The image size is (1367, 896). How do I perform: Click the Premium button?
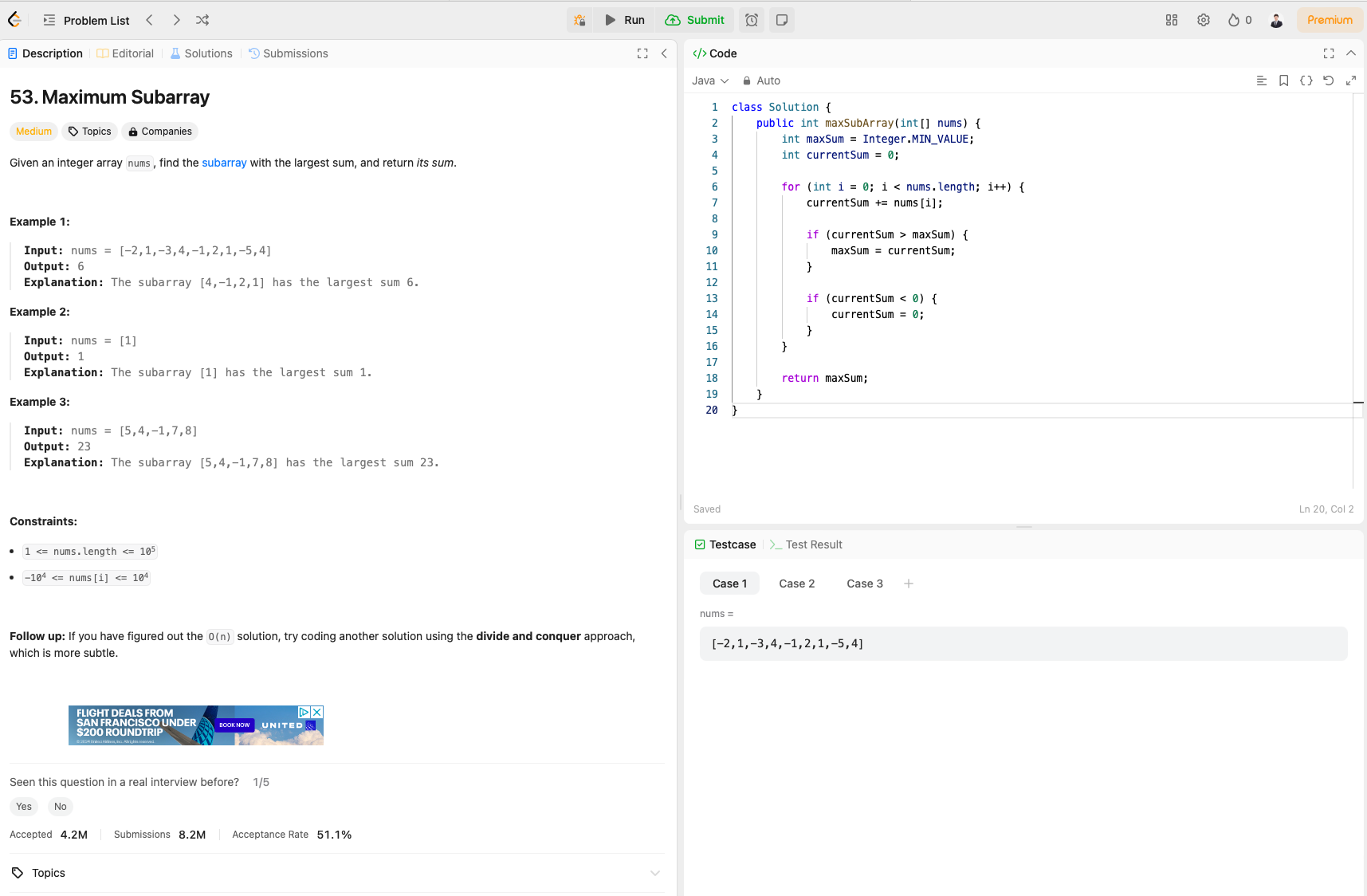tap(1330, 20)
